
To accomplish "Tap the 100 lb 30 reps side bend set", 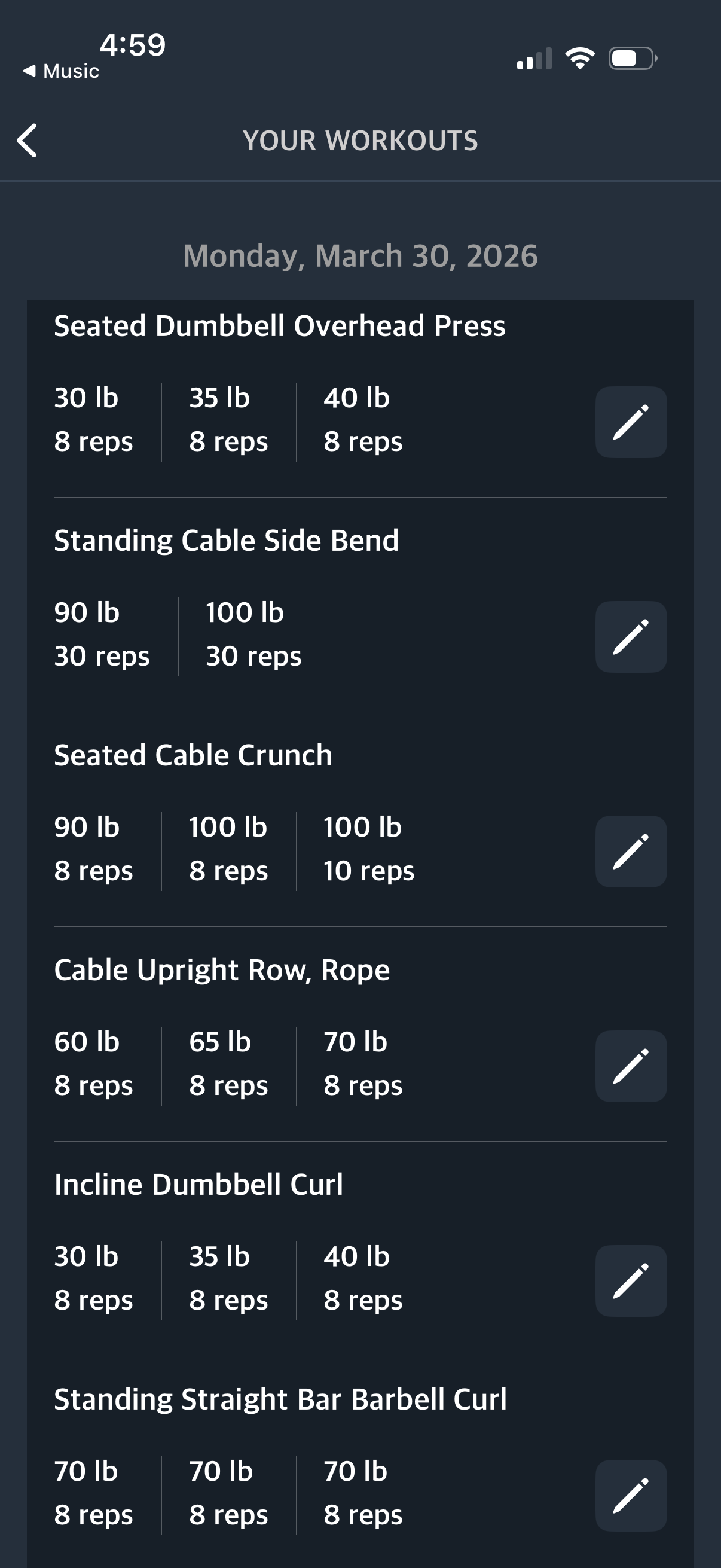I will click(x=253, y=634).
